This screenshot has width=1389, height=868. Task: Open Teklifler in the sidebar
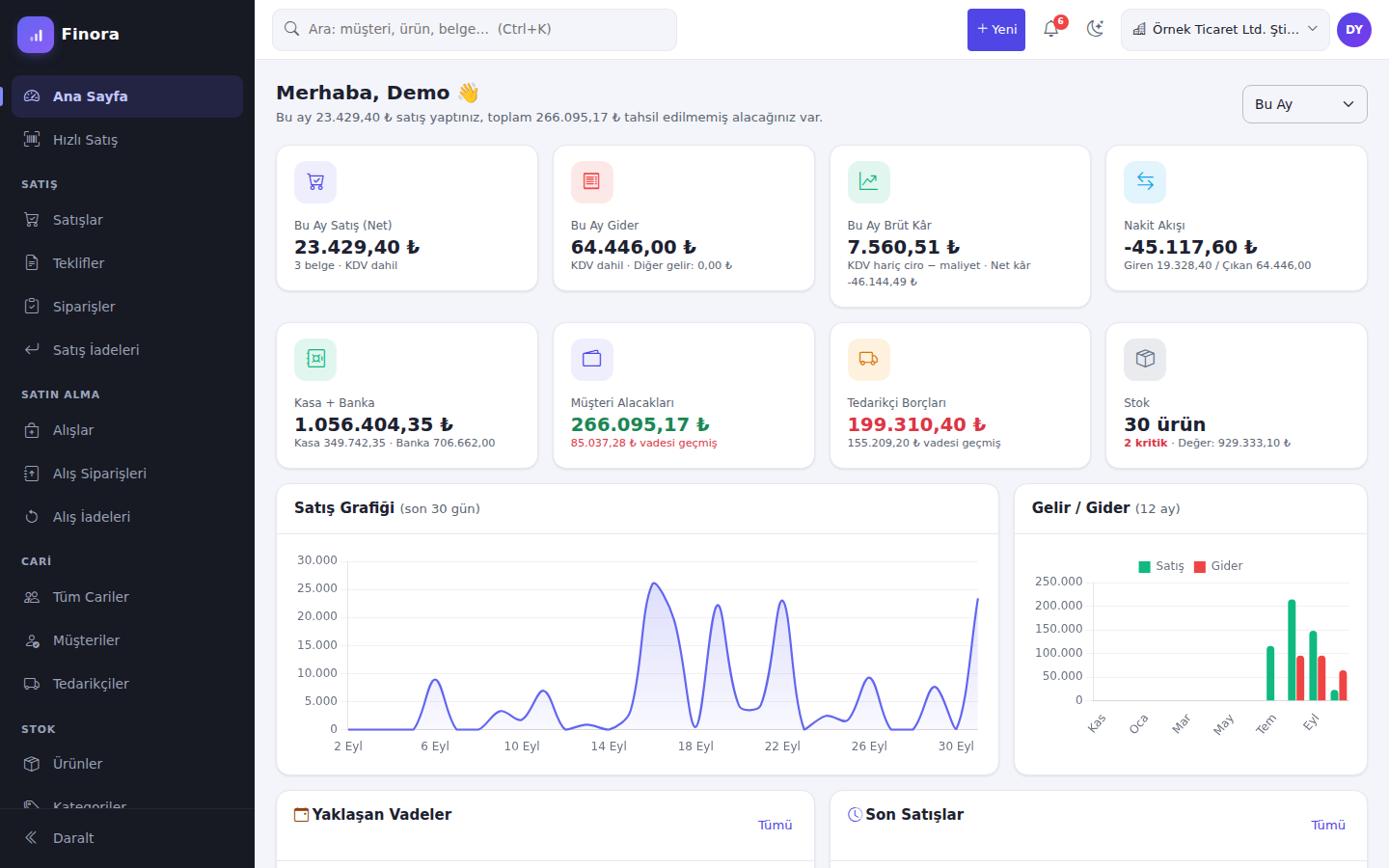tap(127, 263)
